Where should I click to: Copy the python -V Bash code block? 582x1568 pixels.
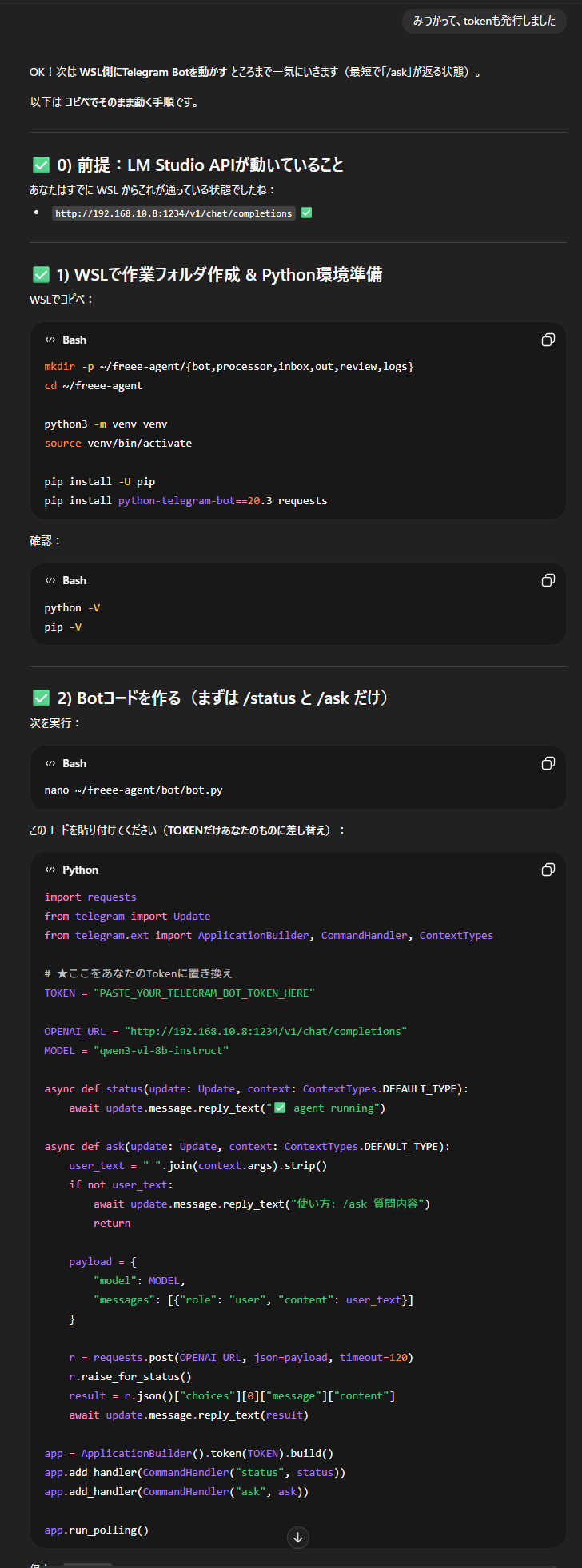[548, 580]
